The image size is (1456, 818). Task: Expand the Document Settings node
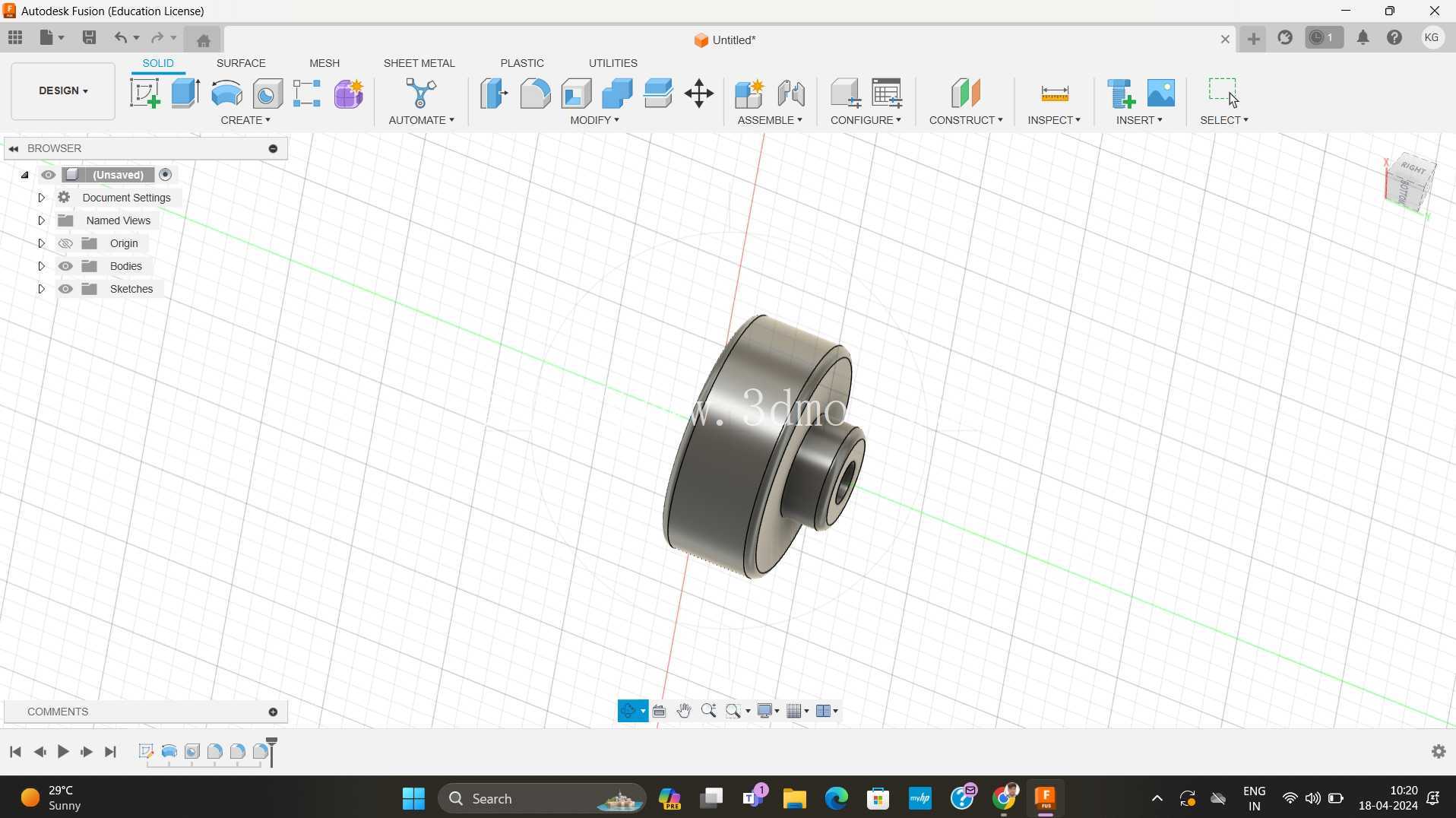[42, 198]
